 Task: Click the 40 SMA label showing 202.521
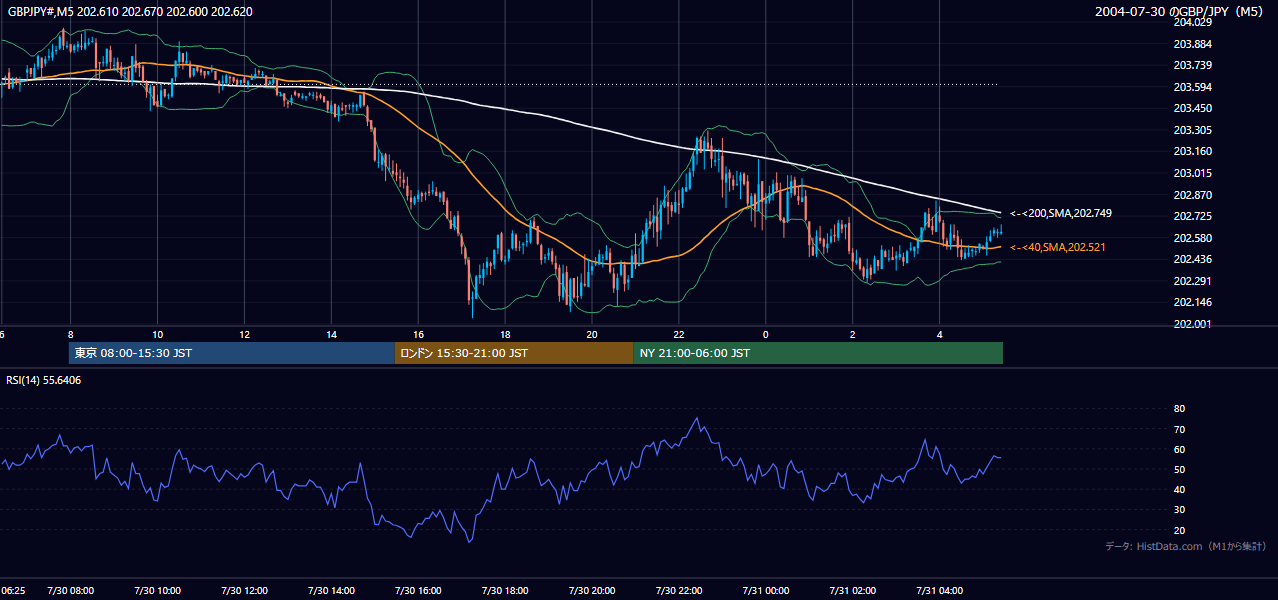[1058, 247]
